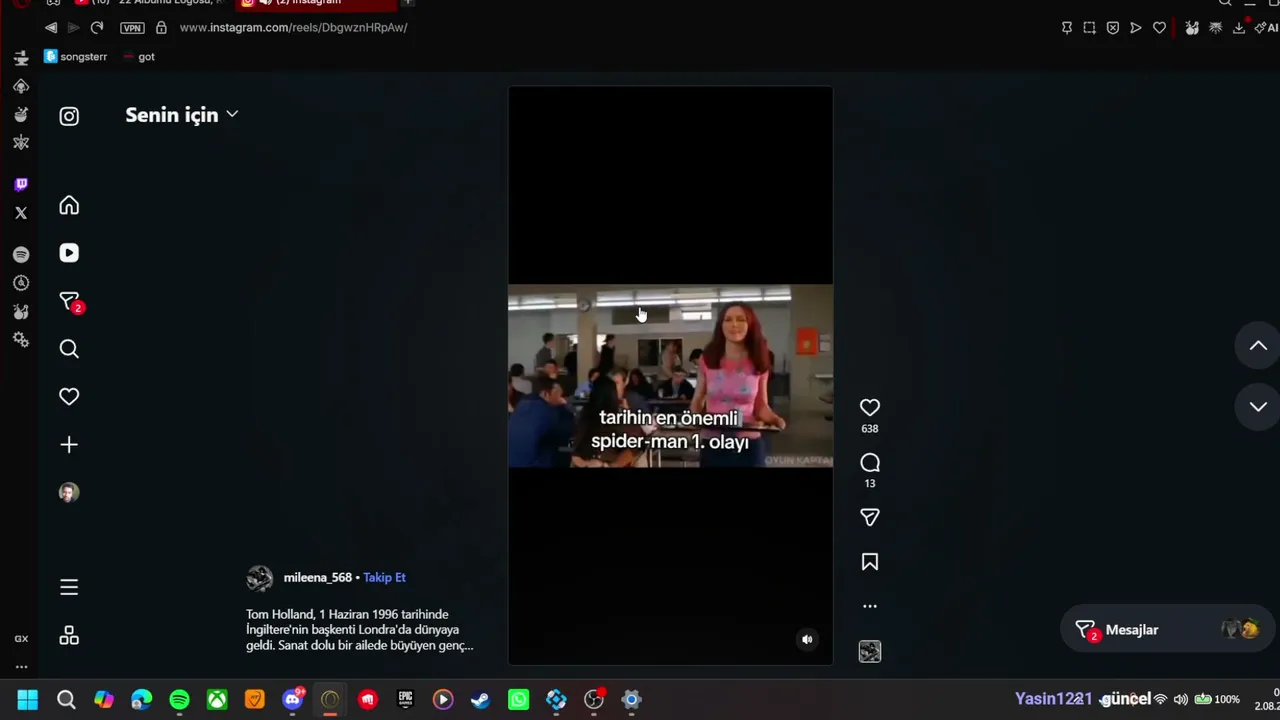Open browser downloads from toolbar
Screen dimensions: 1280x720
[x=1239, y=28]
